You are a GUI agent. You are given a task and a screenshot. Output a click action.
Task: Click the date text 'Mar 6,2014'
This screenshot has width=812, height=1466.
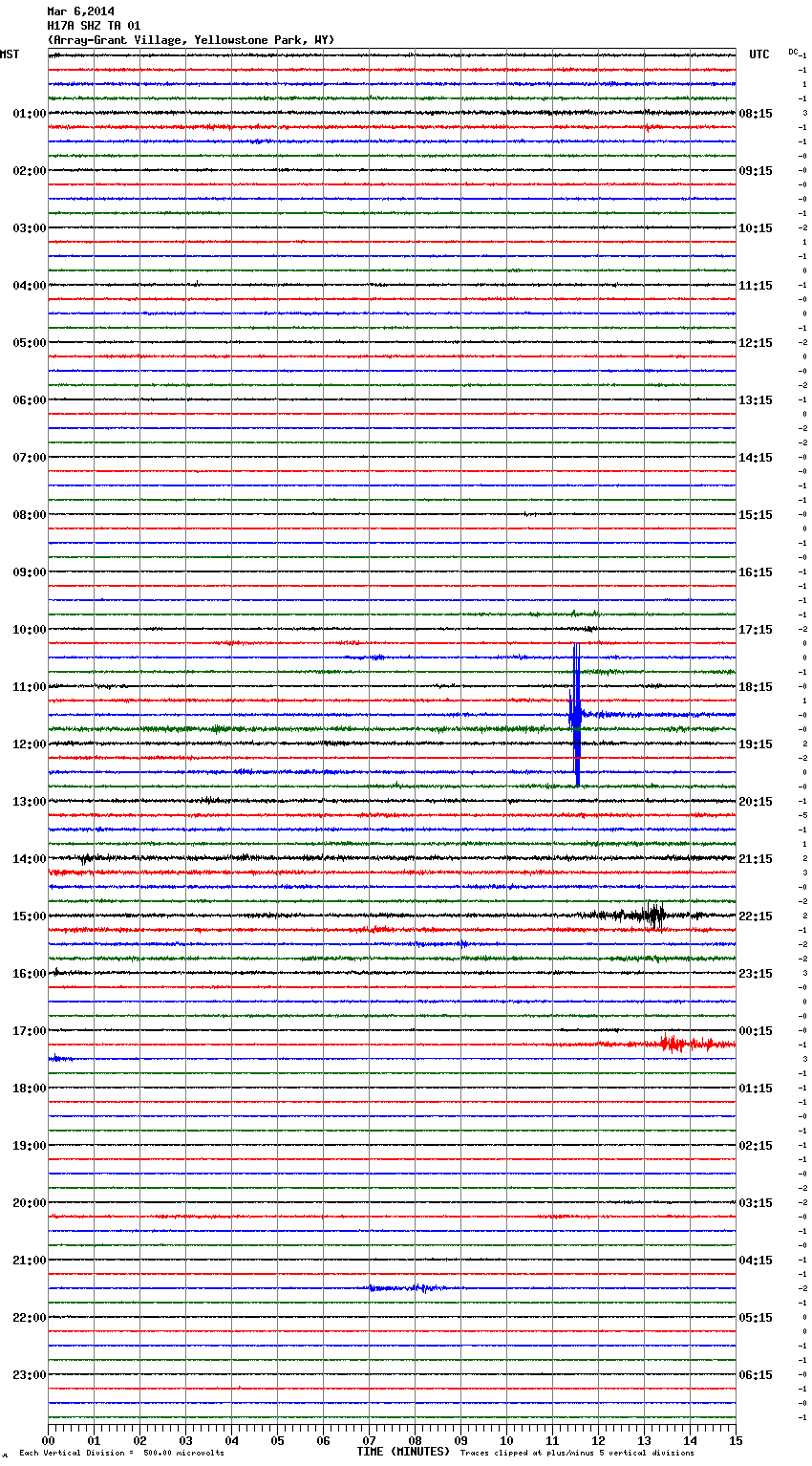pyautogui.click(x=80, y=11)
